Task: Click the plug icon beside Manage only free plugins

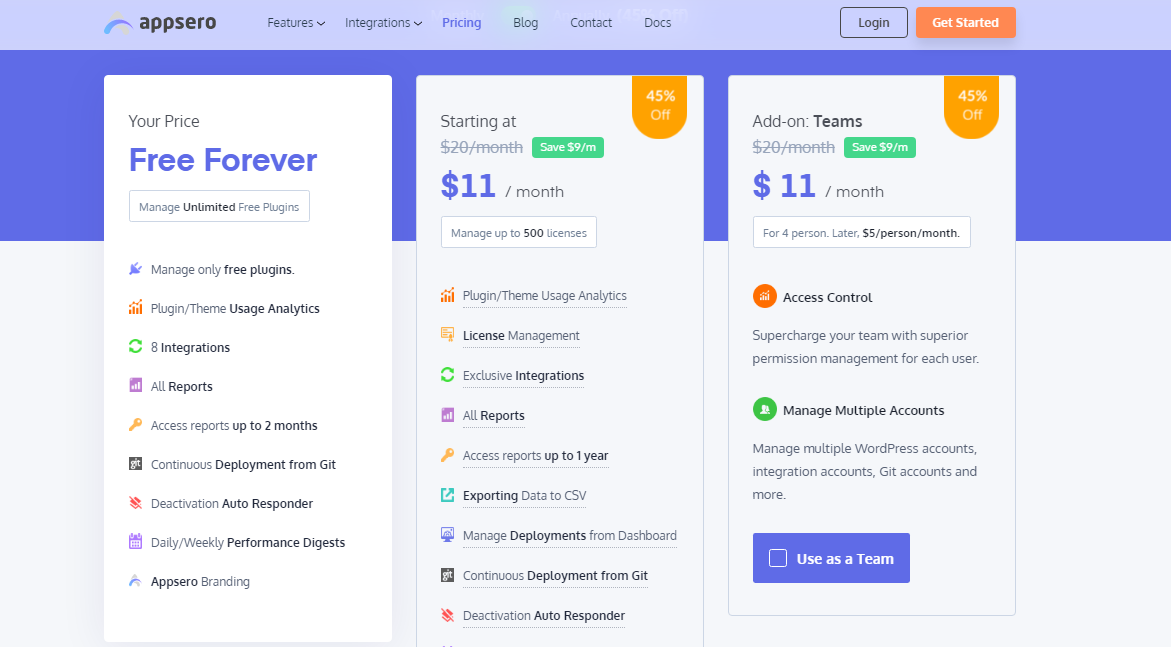Action: click(135, 269)
